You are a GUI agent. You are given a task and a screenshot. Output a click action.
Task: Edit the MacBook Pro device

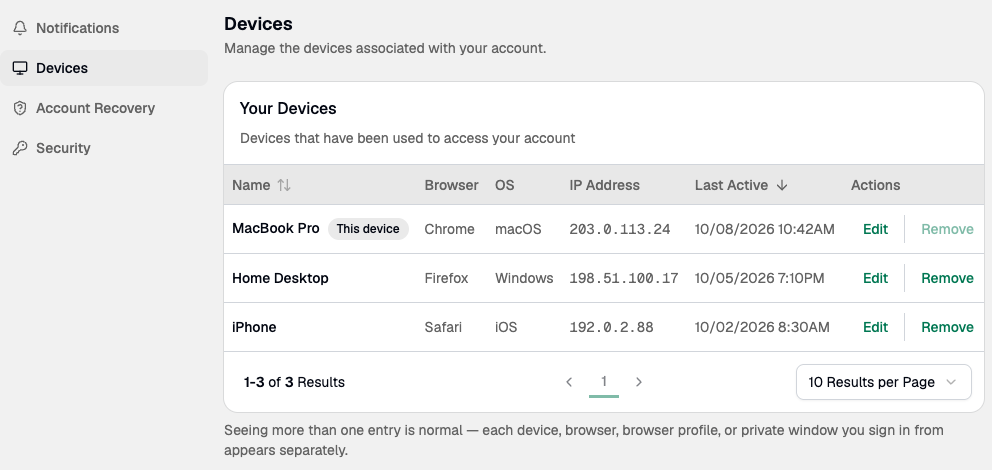pyautogui.click(x=876, y=229)
